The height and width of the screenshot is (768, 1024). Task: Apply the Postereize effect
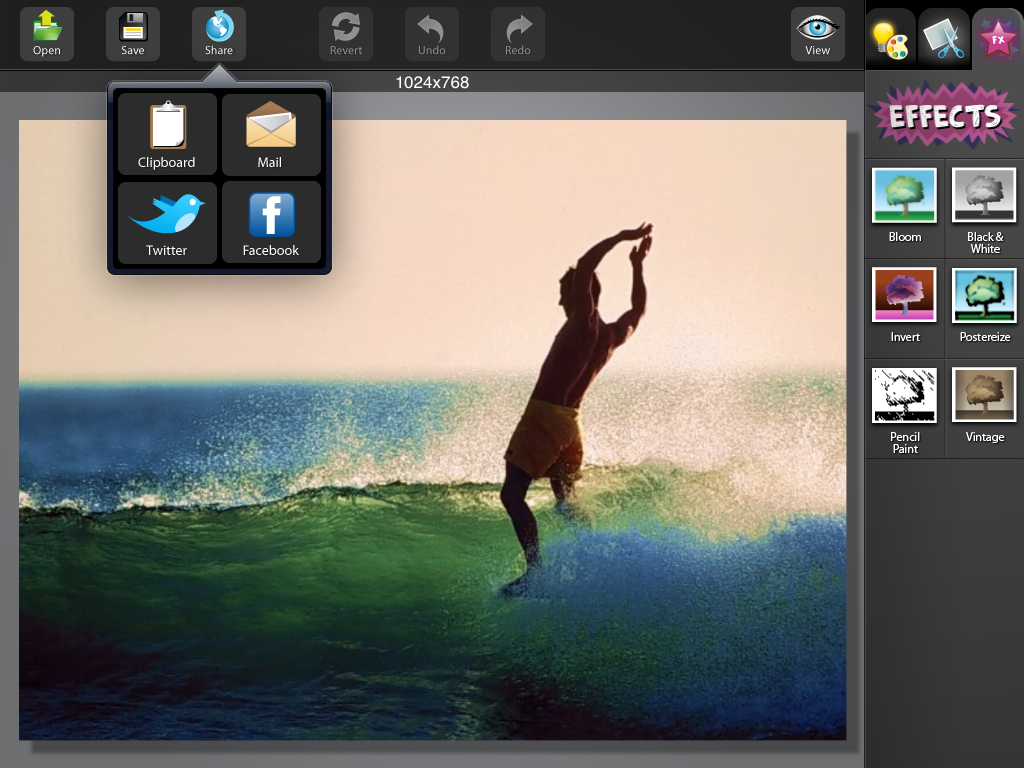click(x=985, y=307)
